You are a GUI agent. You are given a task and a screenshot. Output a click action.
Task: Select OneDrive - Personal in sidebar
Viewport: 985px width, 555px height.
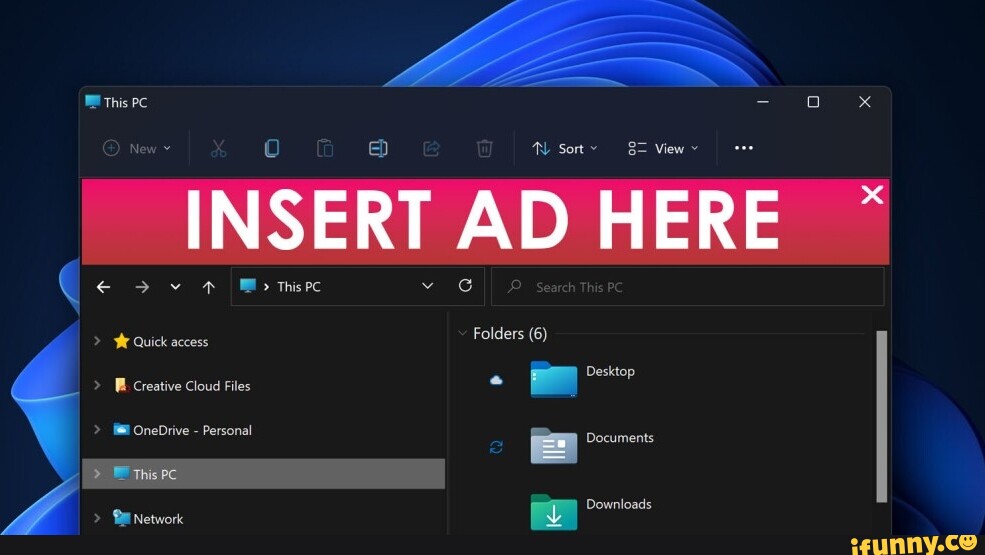coord(191,430)
